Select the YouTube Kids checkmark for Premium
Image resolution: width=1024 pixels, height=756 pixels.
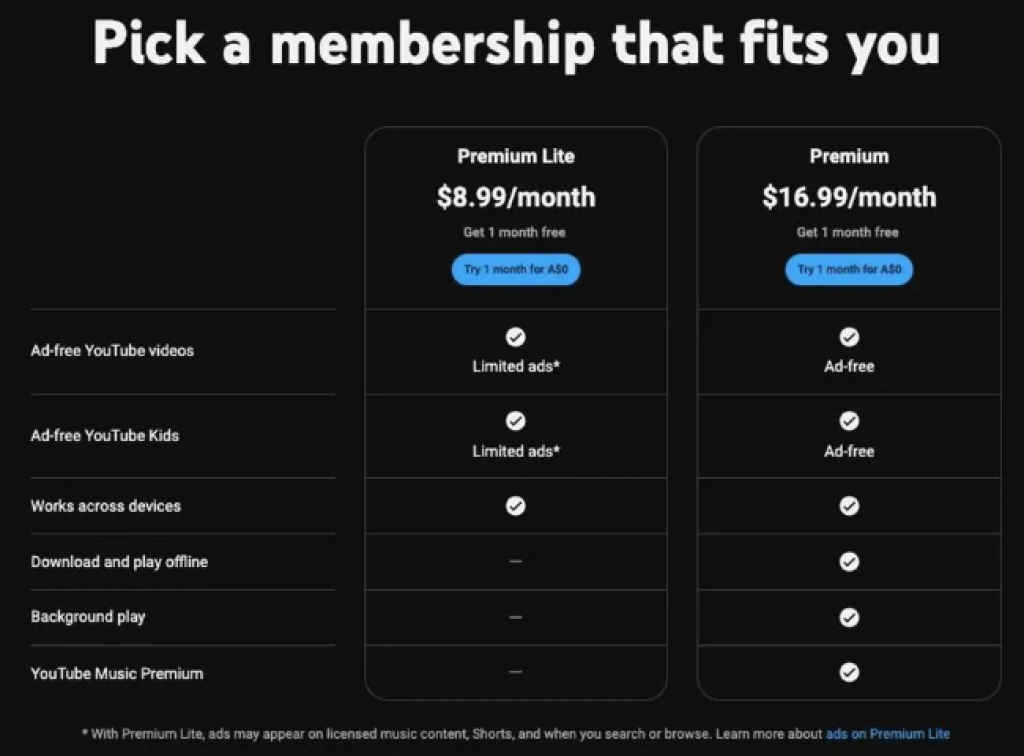tap(849, 420)
